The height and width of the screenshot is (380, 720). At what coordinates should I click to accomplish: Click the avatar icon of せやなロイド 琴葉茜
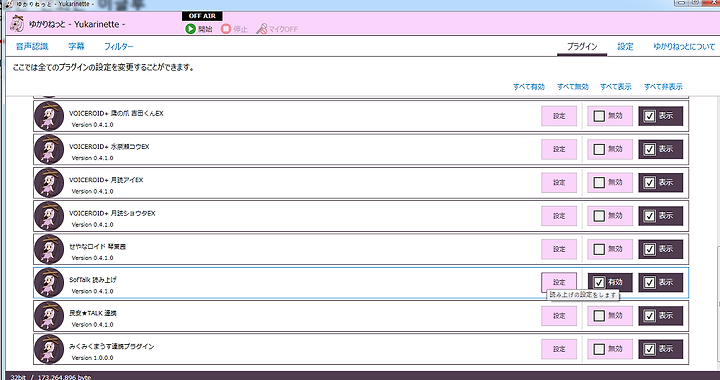coord(49,249)
